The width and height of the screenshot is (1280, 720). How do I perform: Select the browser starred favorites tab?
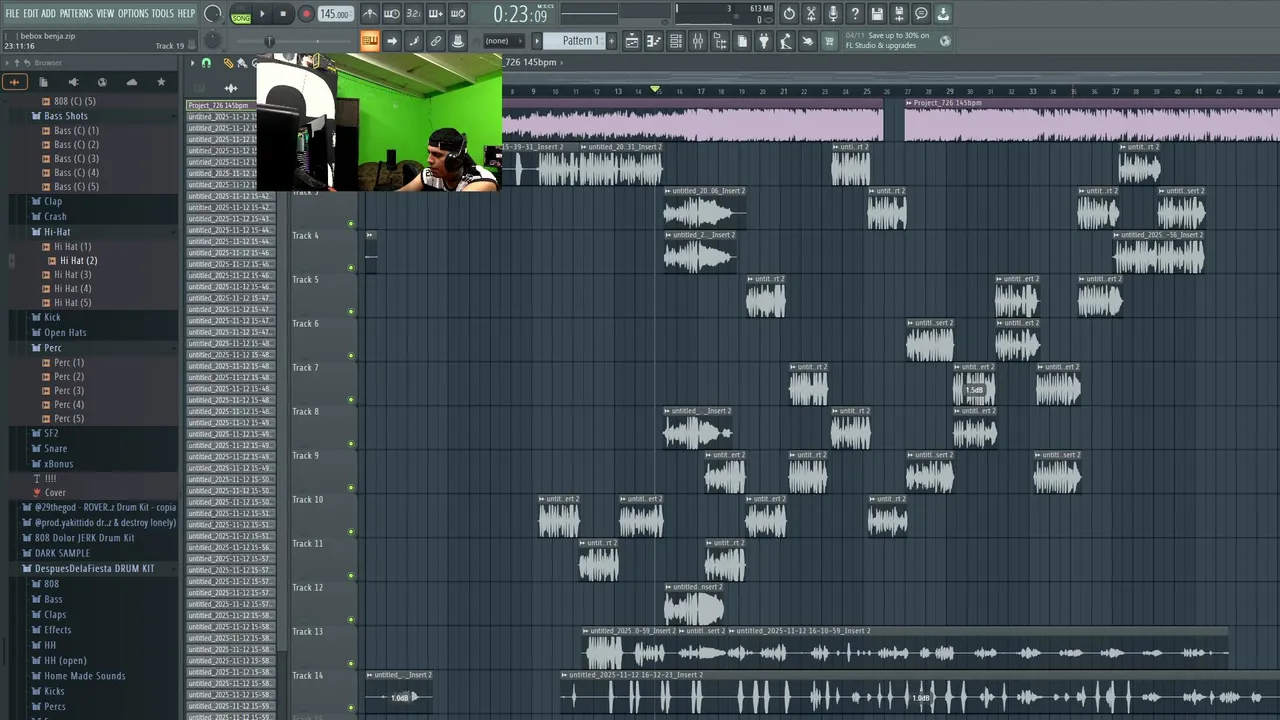click(161, 82)
